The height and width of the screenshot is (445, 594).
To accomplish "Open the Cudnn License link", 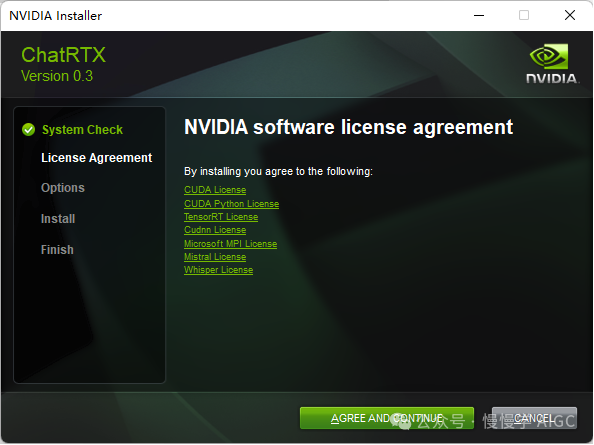I will 215,230.
